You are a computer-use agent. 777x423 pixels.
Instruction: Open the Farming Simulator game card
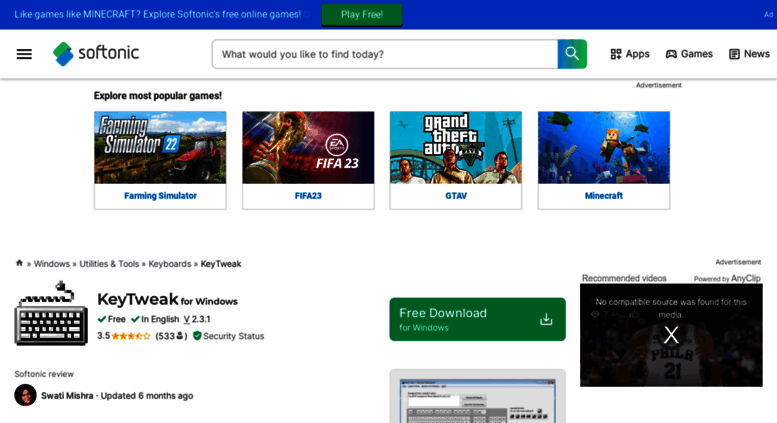160,160
